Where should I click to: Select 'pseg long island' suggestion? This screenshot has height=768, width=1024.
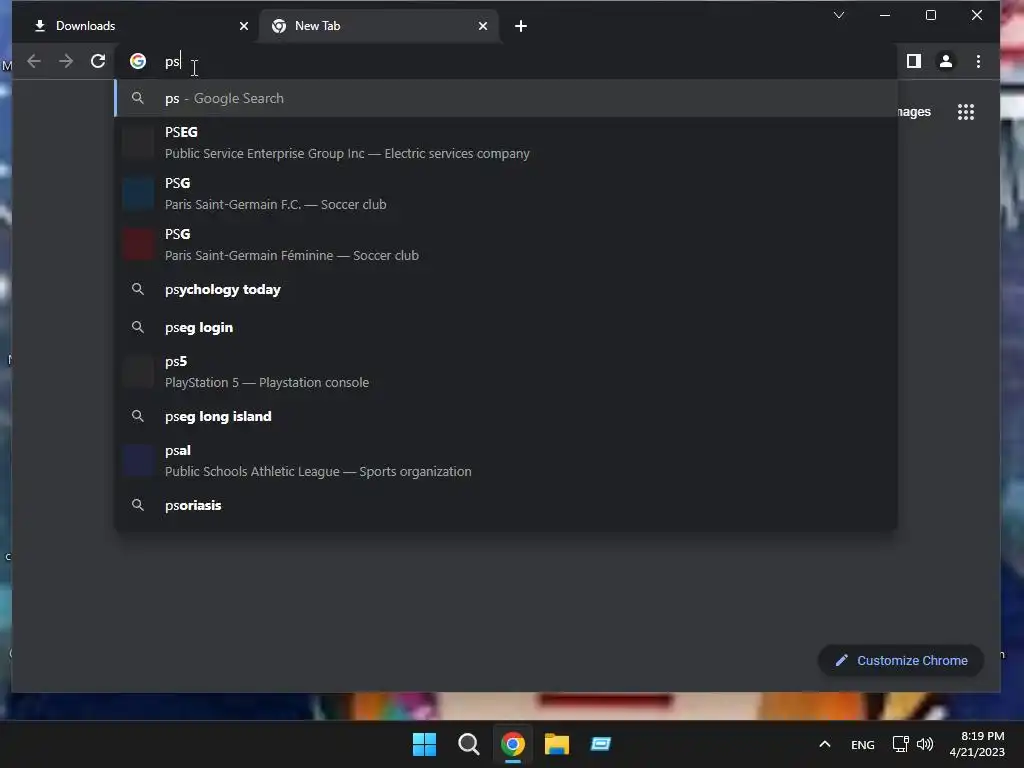(506, 416)
